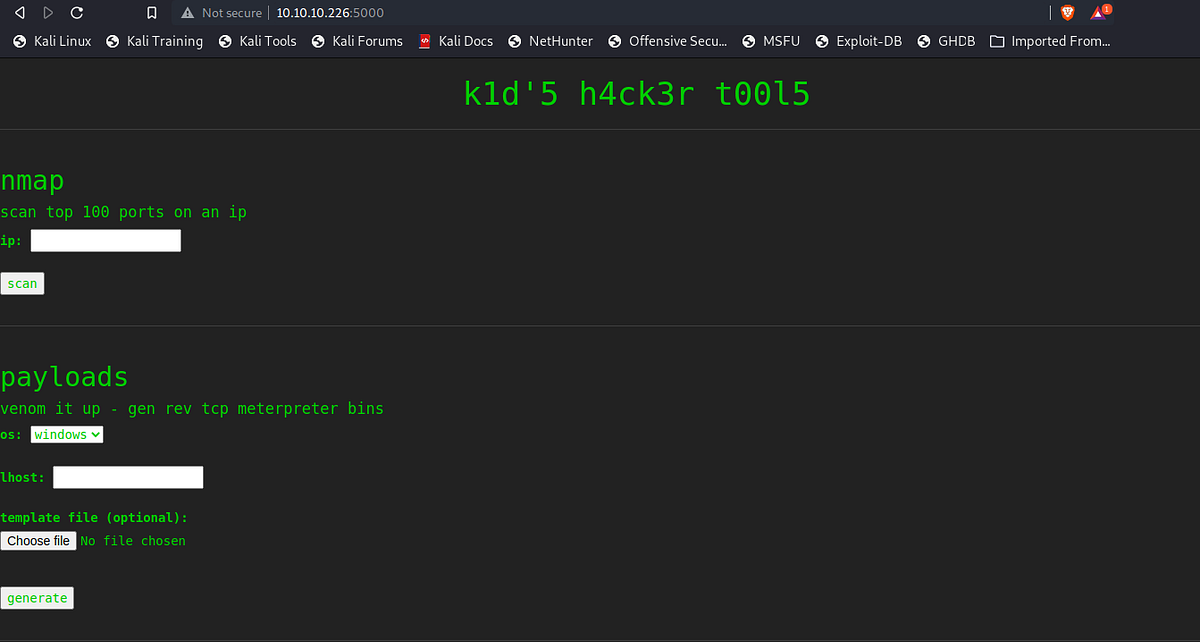Viewport: 1200px width, 642px height.
Task: Click Choose file for the template upload
Action: coord(38,540)
